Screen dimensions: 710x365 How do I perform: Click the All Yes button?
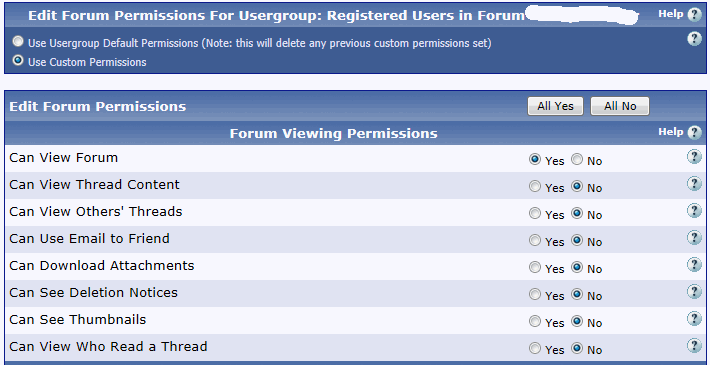click(555, 106)
